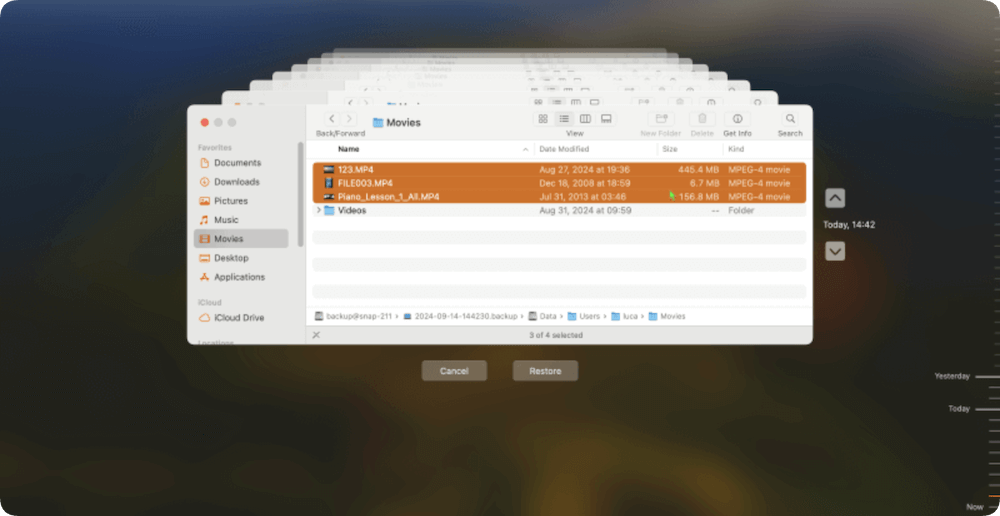
Task: Select the Videos folder row
Action: (x=559, y=210)
